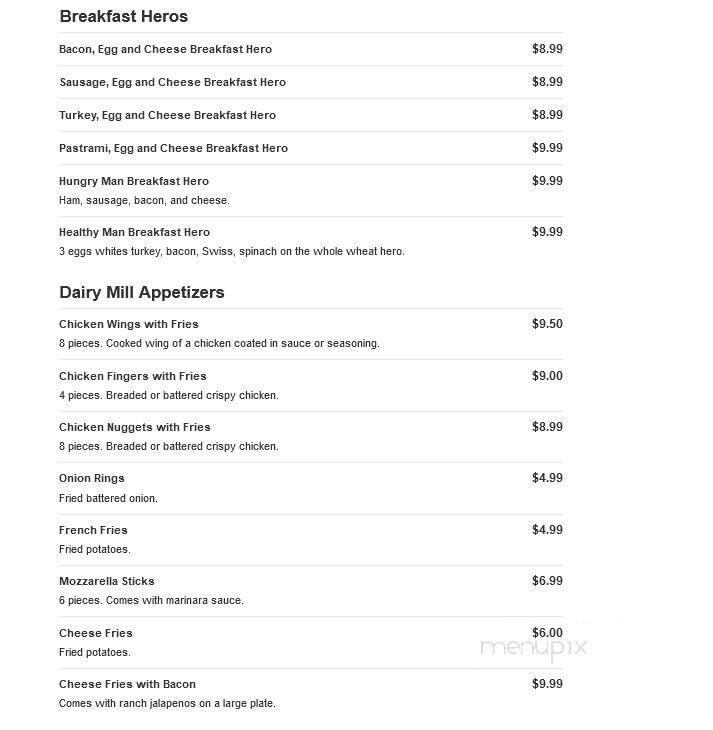This screenshot has width=713, height=730.
Task: Click the Breakfast Heros section heading
Action: 123,17
